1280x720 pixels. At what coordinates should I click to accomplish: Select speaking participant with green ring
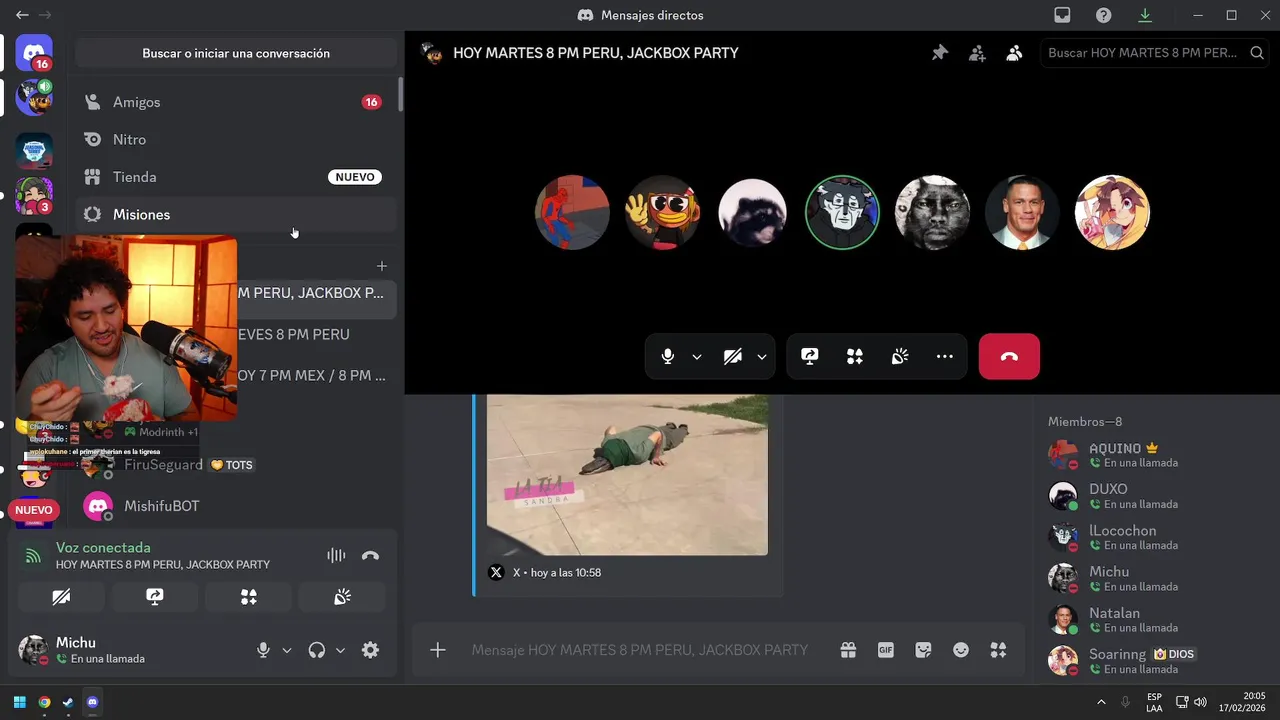(842, 212)
